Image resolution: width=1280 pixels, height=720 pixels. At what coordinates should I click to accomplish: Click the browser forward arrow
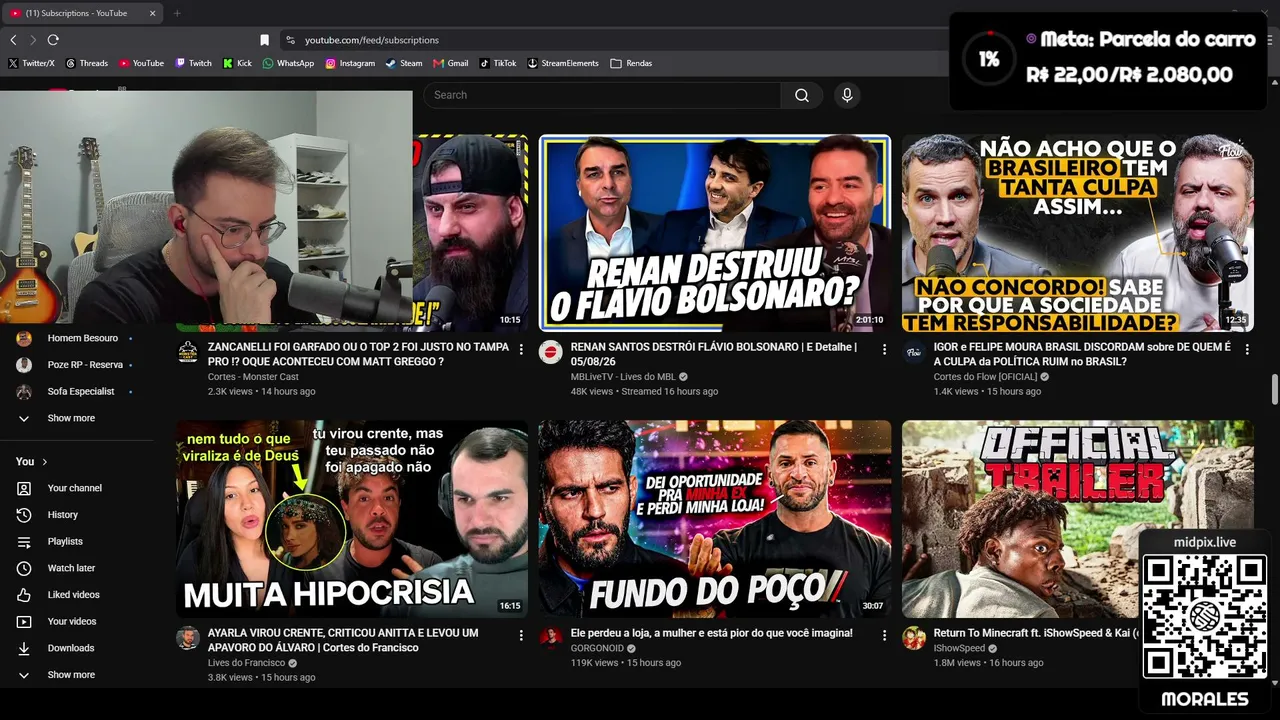coord(33,40)
